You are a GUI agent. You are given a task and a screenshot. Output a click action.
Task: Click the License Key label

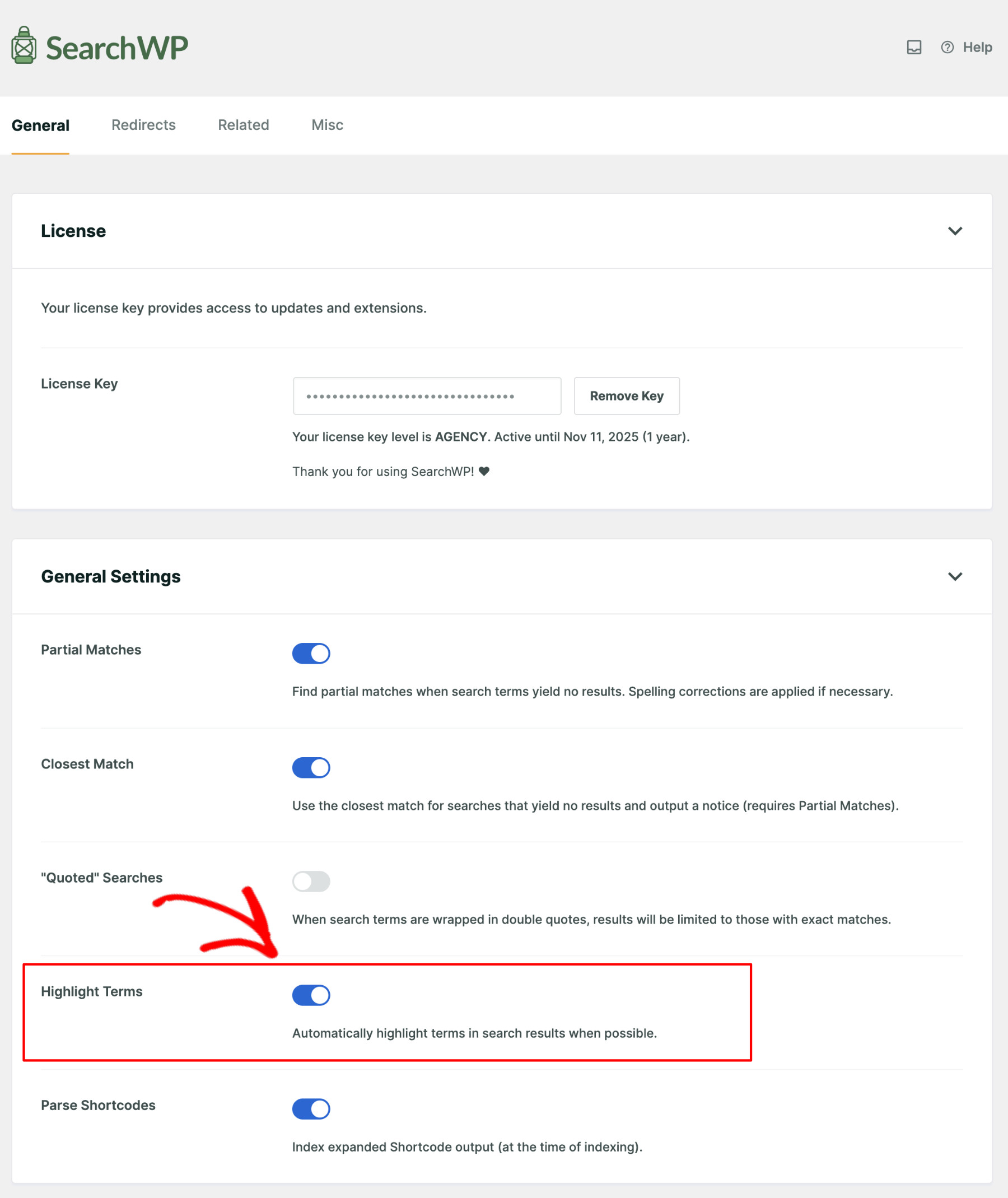[x=80, y=384]
